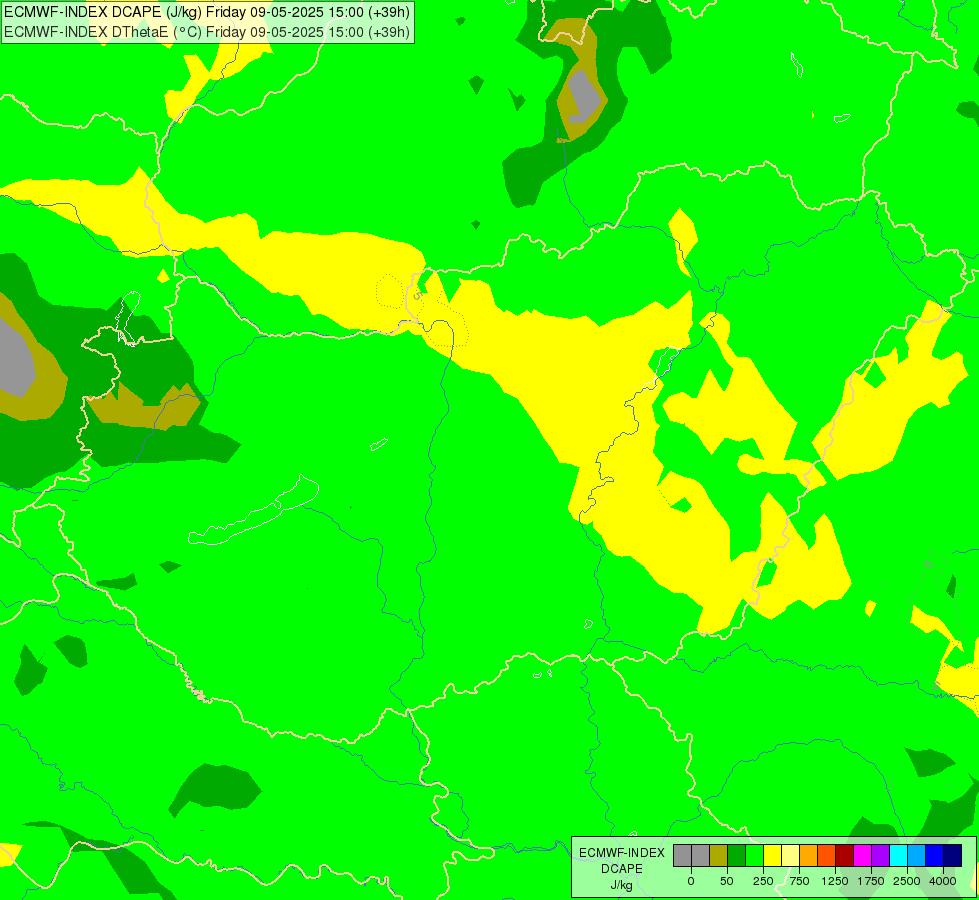Click the '750' legend scale label

799,881
